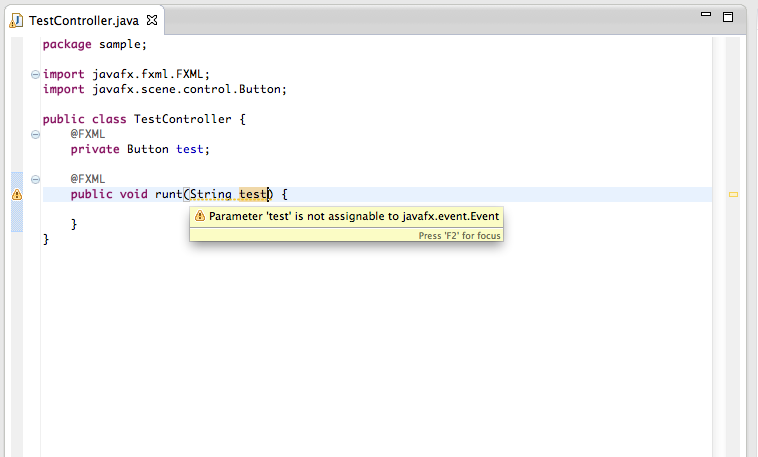The width and height of the screenshot is (758, 457).
Task: Collapse the first @FXML field fold
Action: tap(36, 134)
